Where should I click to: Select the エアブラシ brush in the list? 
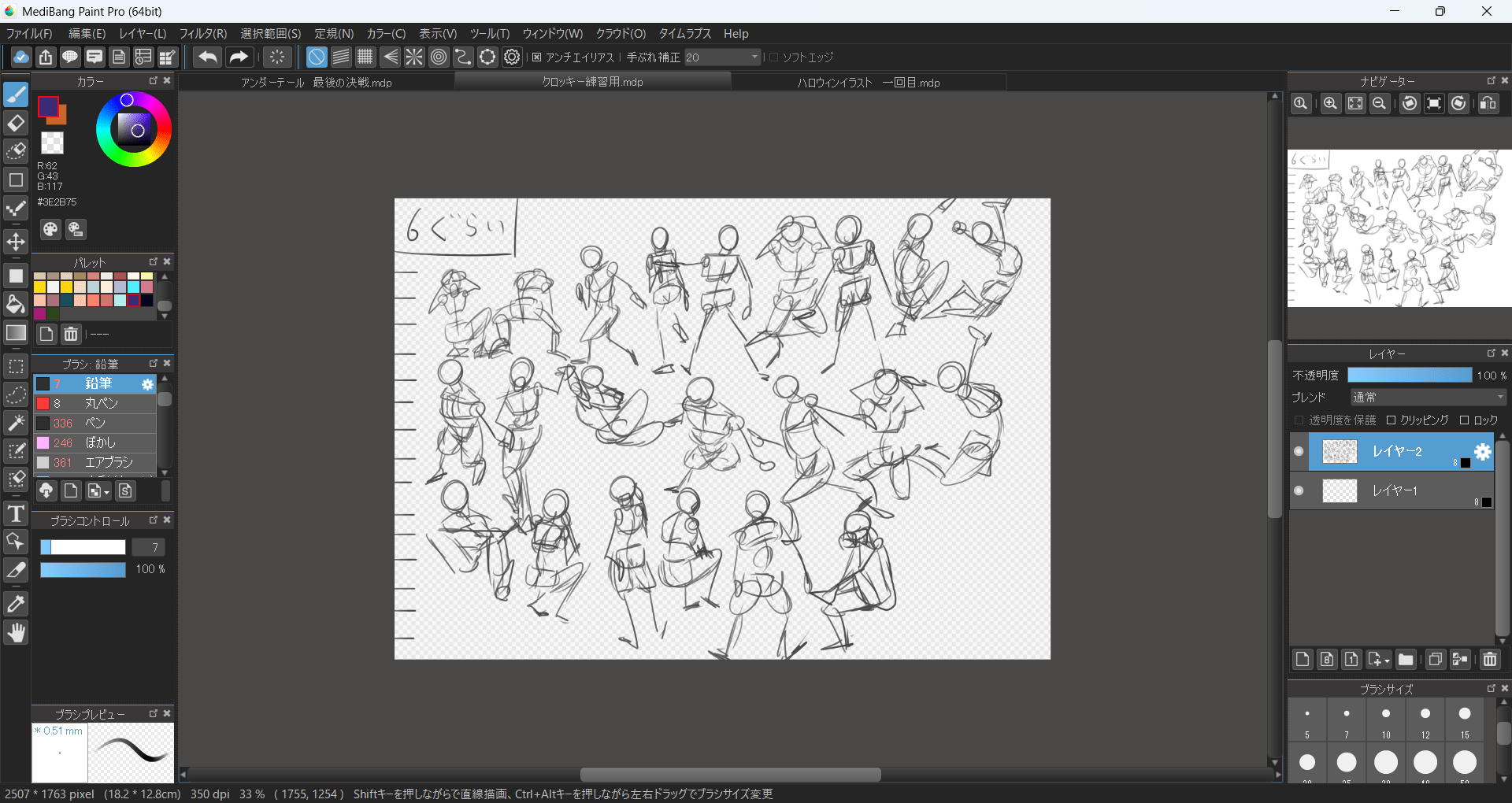click(109, 462)
